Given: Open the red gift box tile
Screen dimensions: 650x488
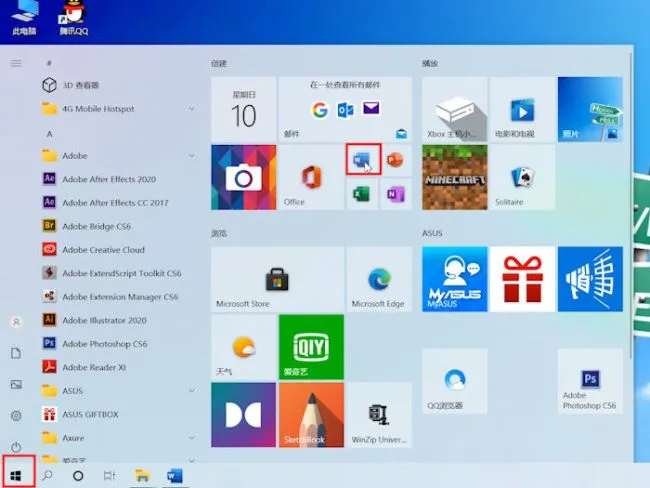Looking at the screenshot, I should tap(522, 279).
